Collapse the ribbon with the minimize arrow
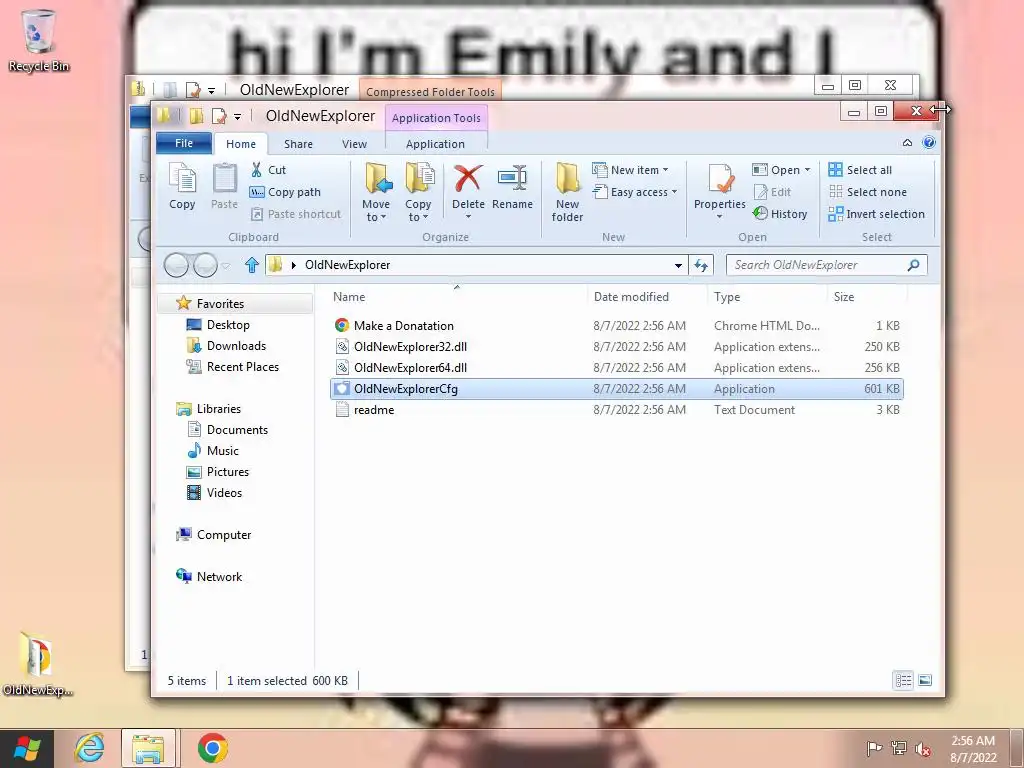The image size is (1024, 768). click(x=907, y=142)
